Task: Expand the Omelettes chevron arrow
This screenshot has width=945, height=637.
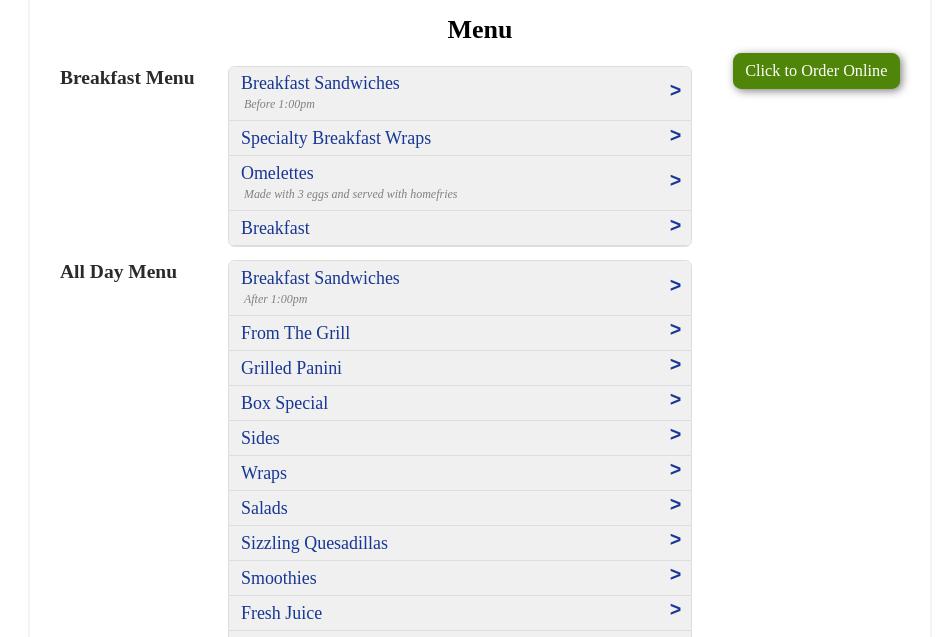Action: pos(675,181)
